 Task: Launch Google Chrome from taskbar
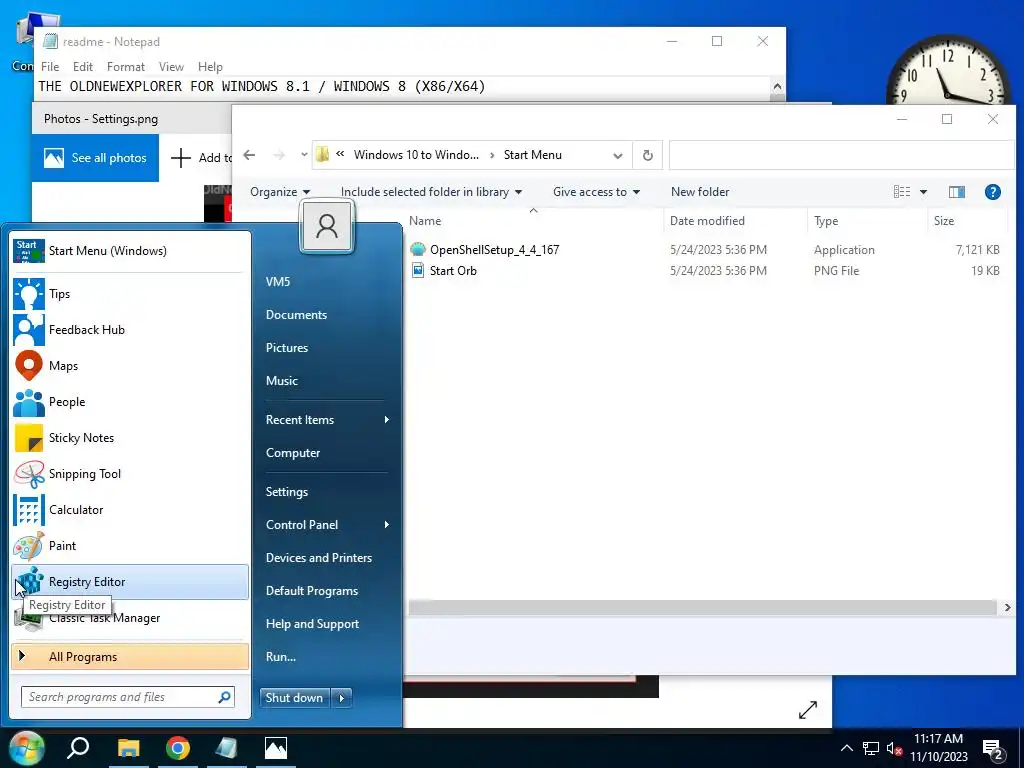coord(178,748)
